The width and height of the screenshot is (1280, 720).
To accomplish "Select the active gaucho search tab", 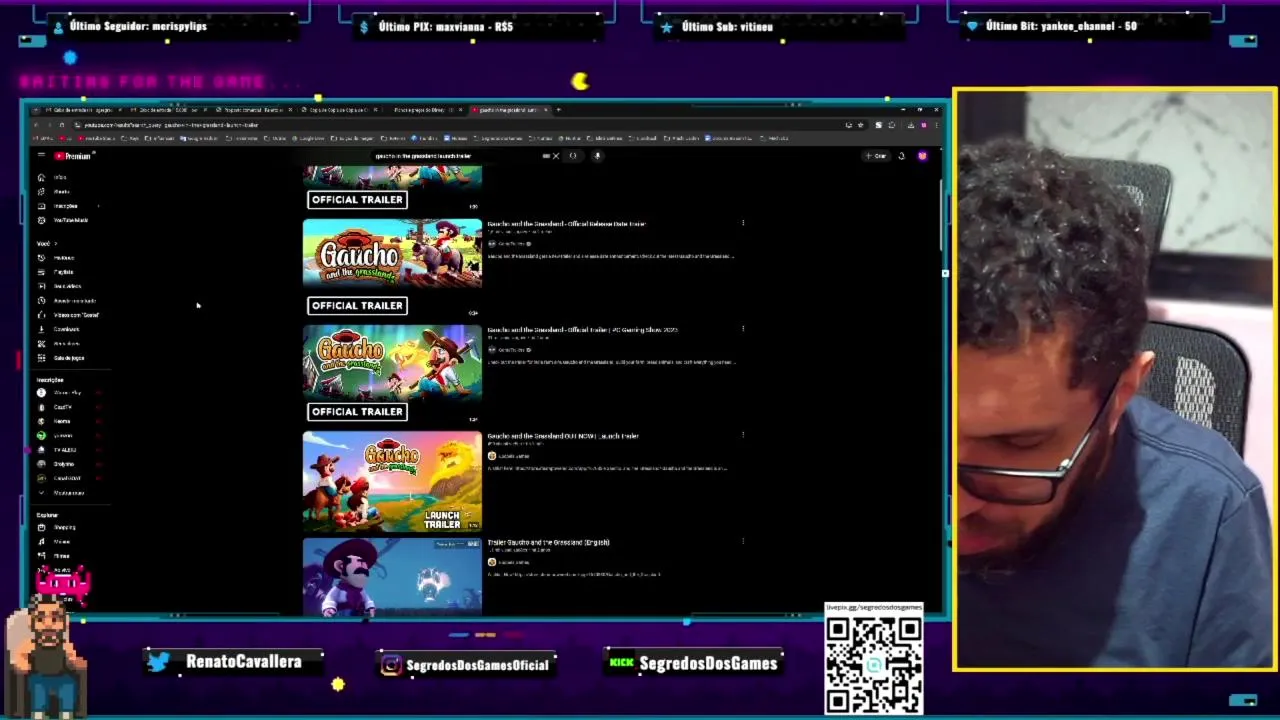I will [509, 109].
